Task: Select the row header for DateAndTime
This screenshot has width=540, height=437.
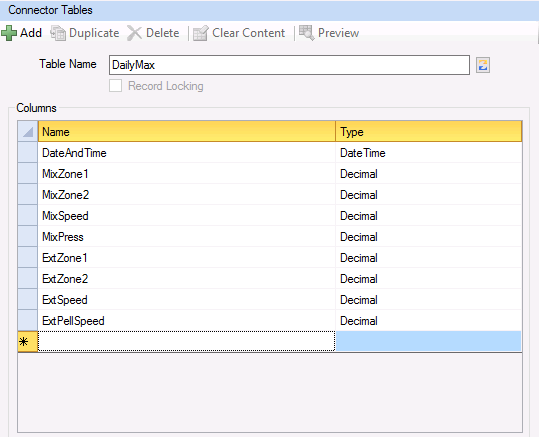Action: (28, 153)
